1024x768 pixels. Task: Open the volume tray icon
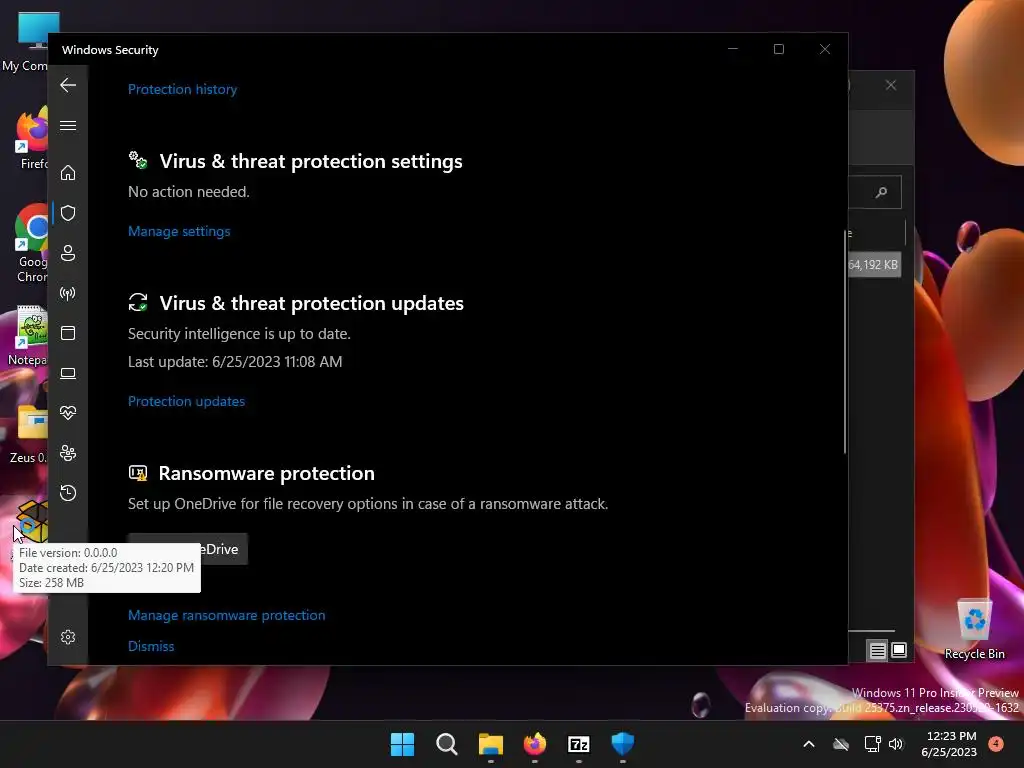(896, 744)
